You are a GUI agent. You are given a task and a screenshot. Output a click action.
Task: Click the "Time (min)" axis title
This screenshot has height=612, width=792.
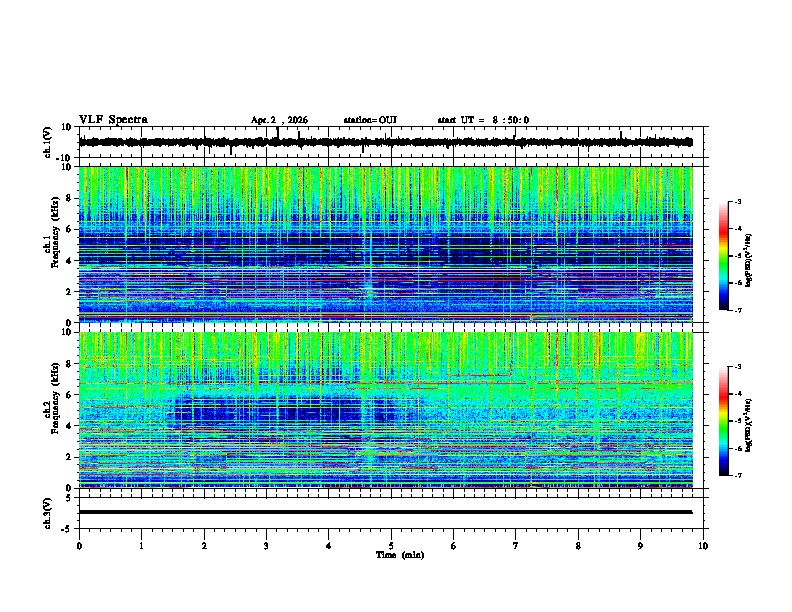[400, 555]
